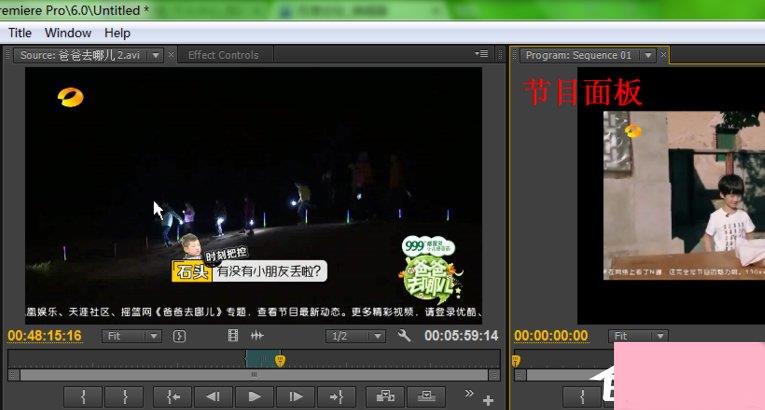Play the source clip
The image size is (765, 410).
point(254,397)
